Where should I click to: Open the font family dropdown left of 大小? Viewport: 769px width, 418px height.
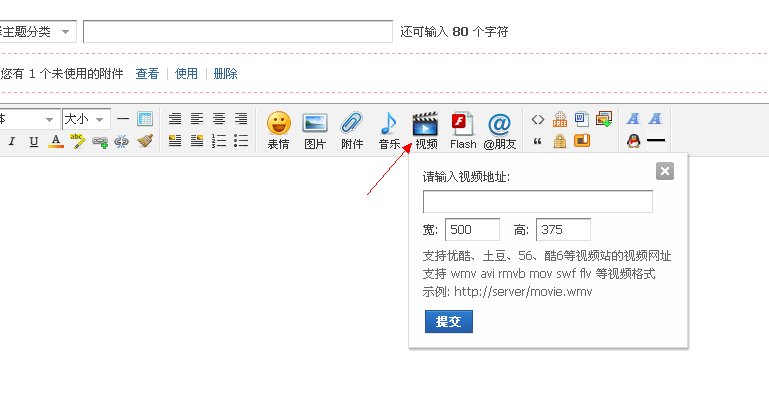[28, 119]
